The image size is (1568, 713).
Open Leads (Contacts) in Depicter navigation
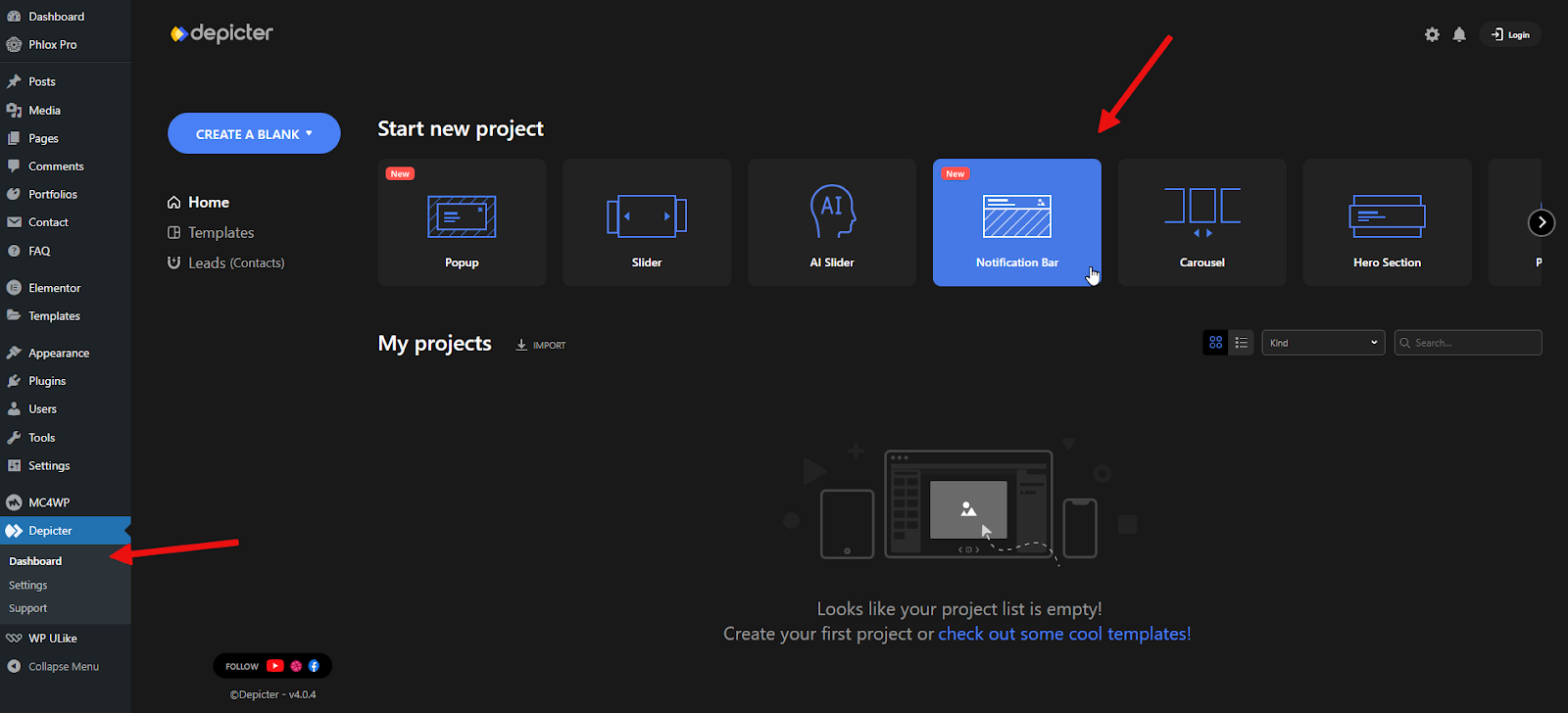point(225,262)
